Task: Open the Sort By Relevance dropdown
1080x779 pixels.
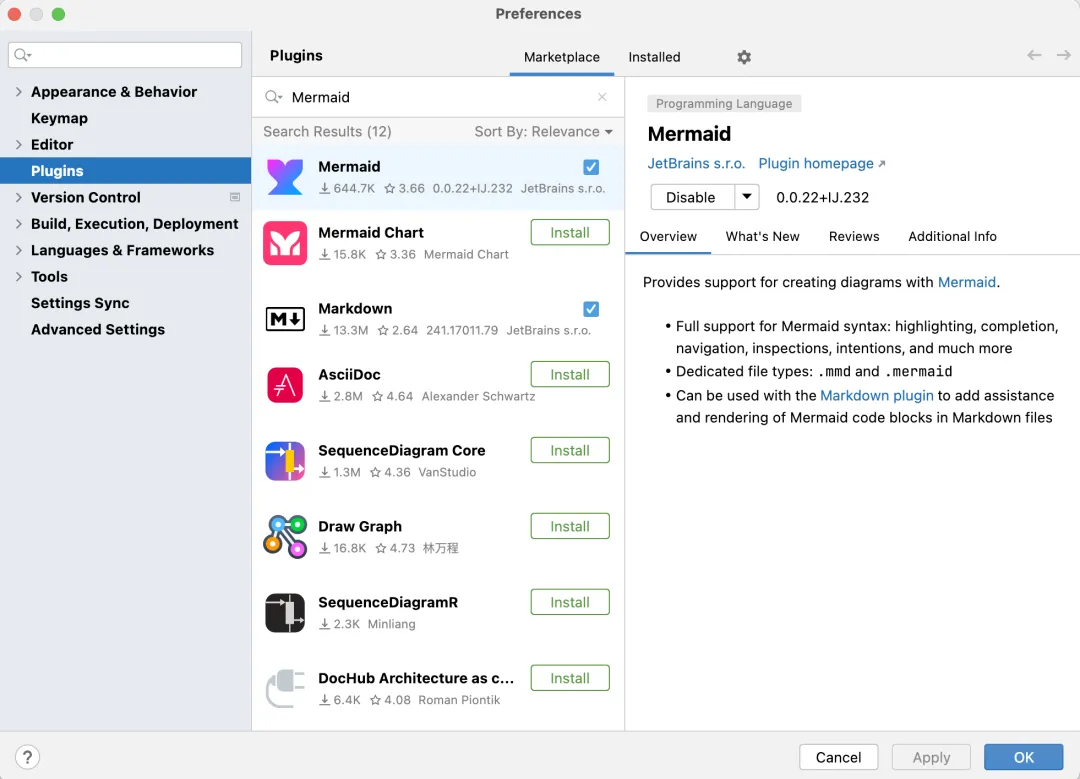Action: [543, 132]
